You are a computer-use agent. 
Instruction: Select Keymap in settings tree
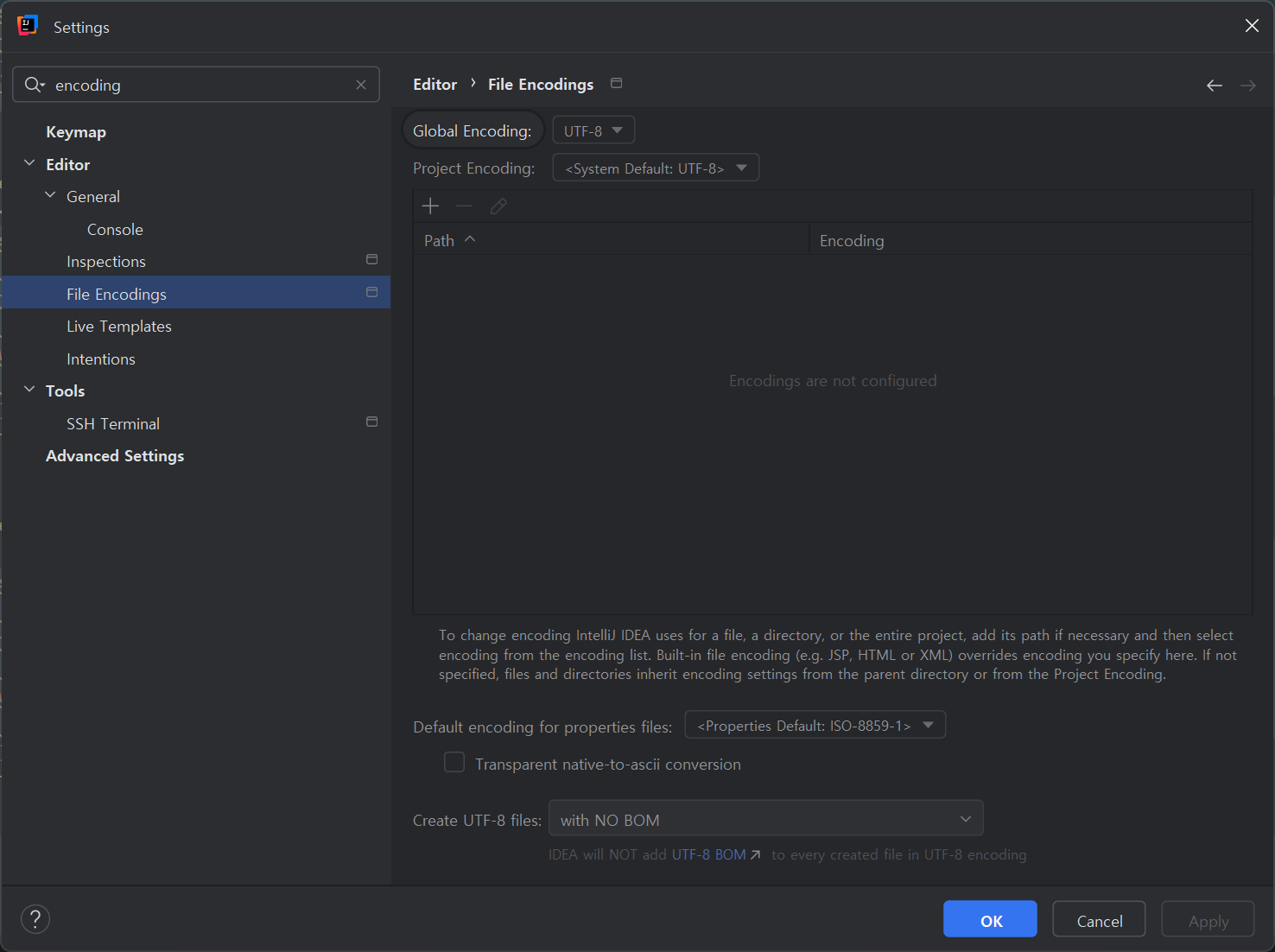[76, 132]
